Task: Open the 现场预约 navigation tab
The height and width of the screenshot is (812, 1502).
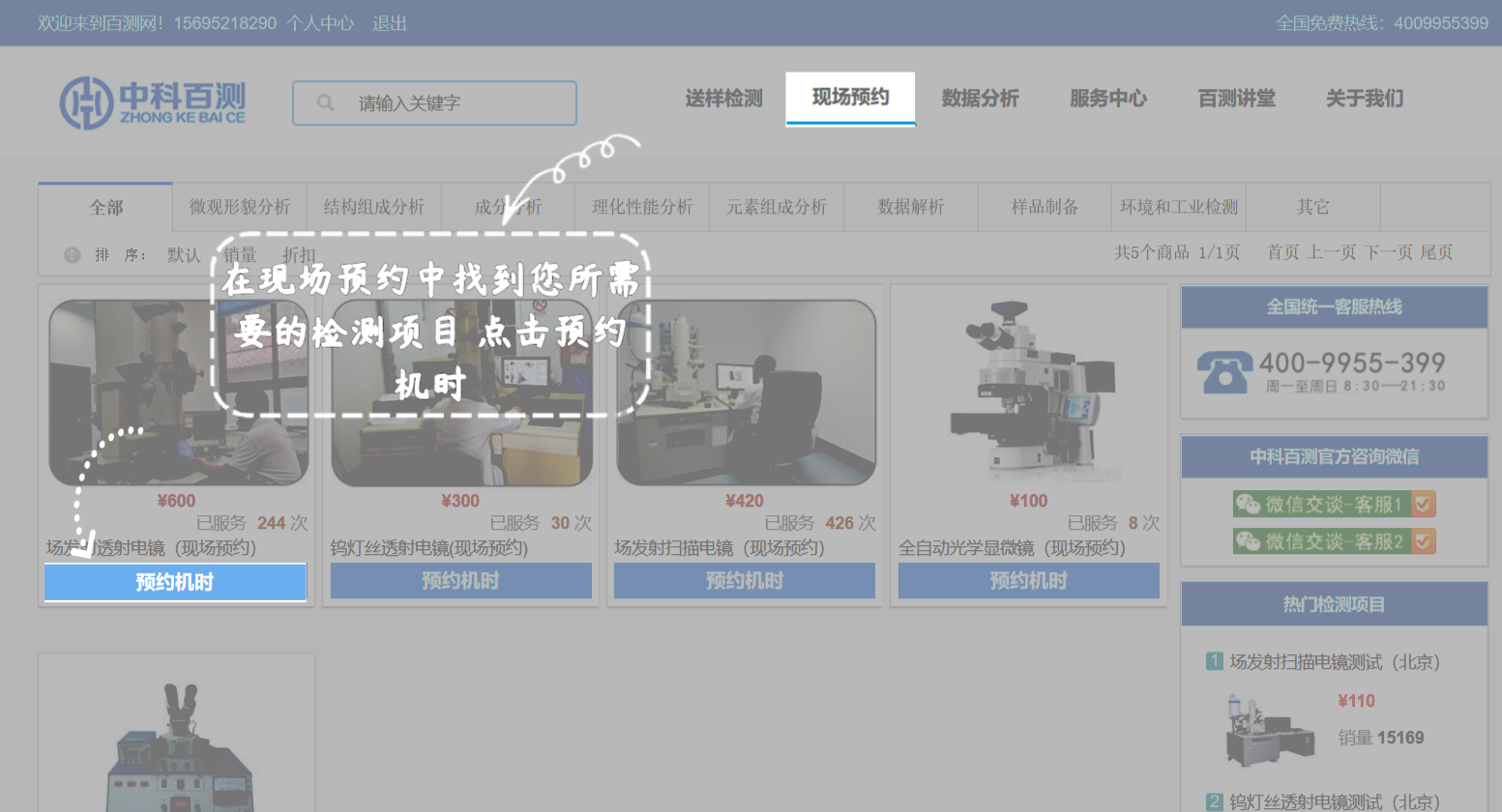Action: (849, 98)
